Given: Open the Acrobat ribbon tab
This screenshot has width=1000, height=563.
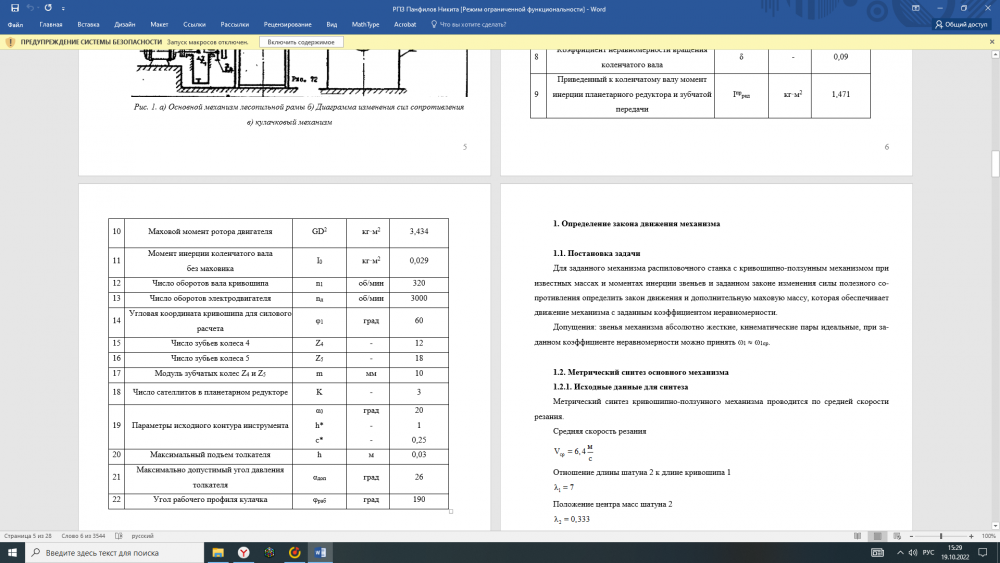Looking at the screenshot, I should click(405, 24).
